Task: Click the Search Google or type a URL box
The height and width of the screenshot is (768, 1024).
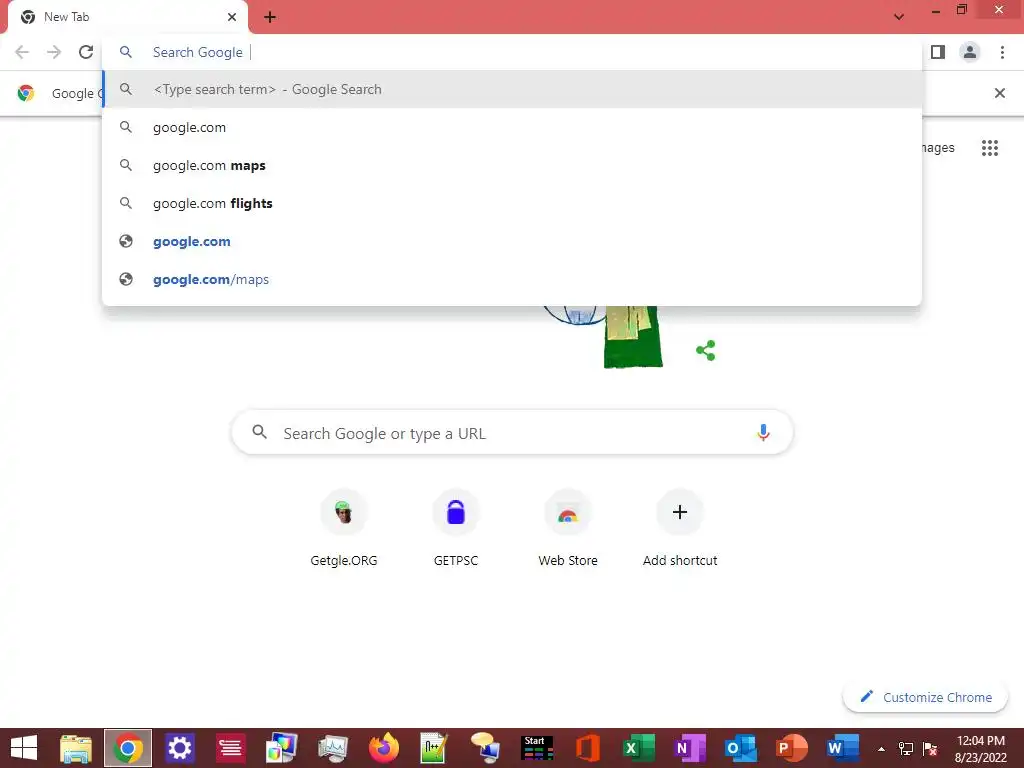Action: pos(513,432)
